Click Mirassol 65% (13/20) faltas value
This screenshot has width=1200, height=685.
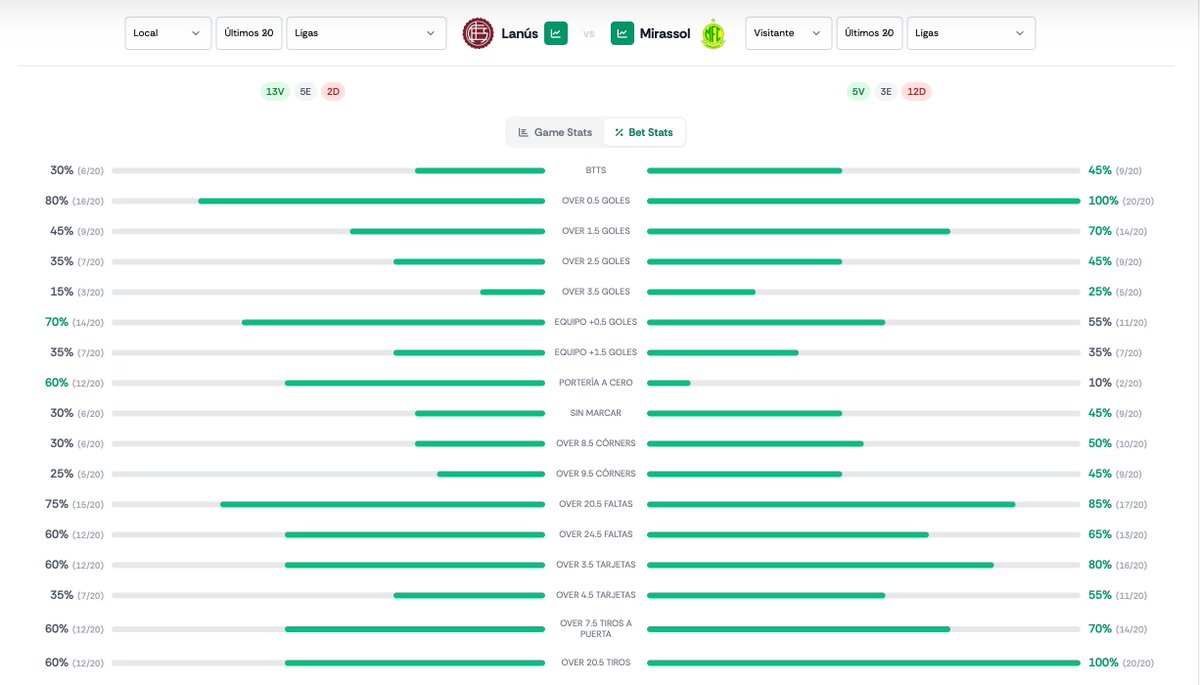point(1118,534)
